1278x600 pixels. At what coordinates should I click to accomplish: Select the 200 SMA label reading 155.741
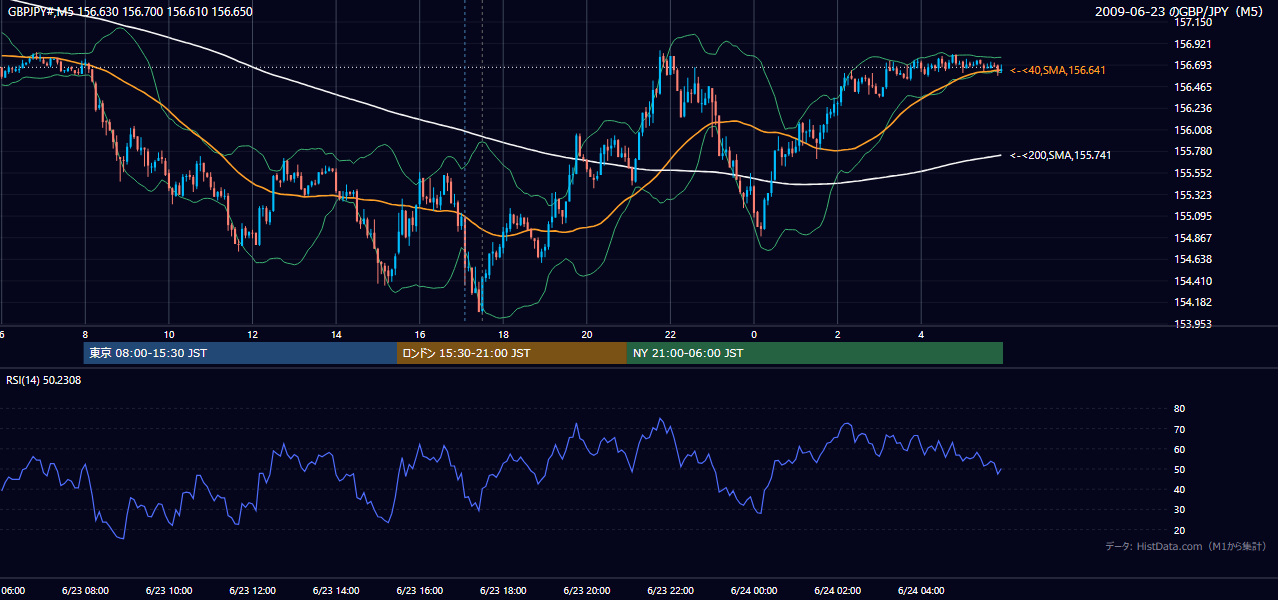pos(1060,155)
